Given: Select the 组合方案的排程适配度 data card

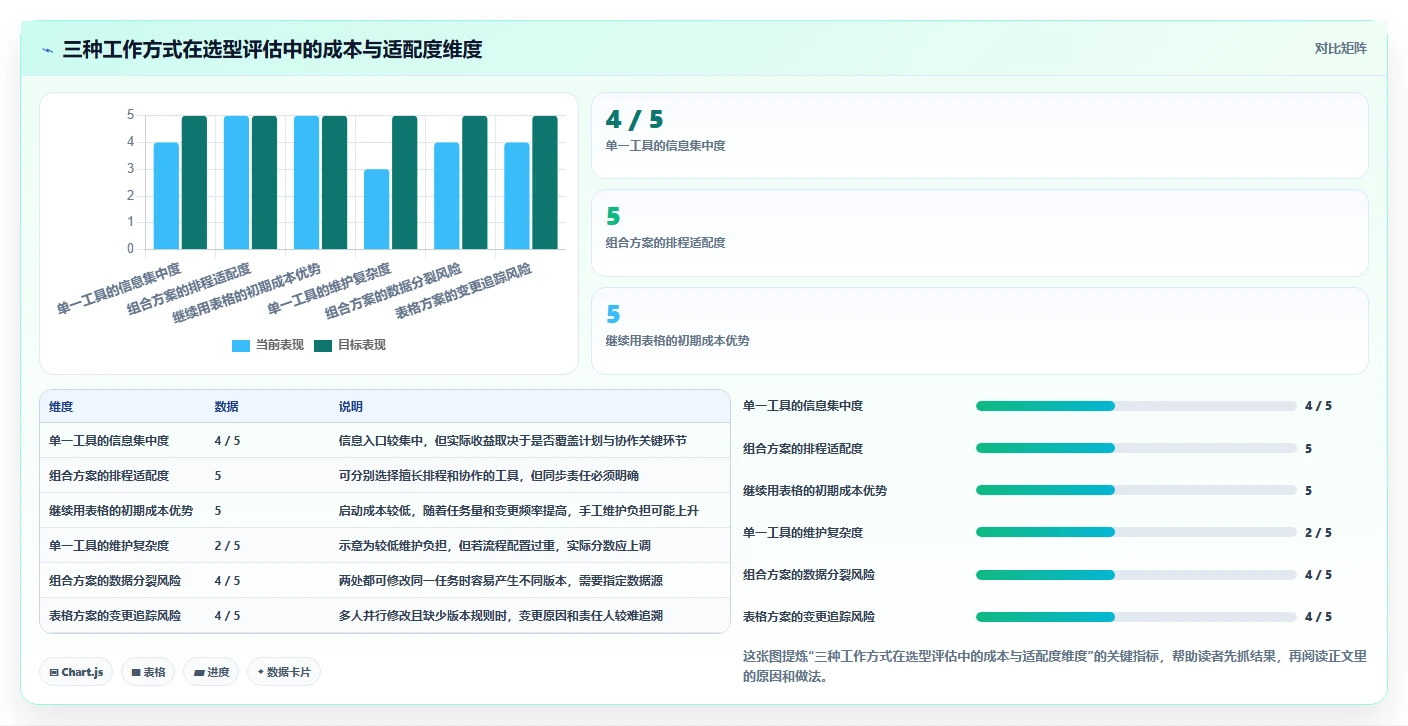Looking at the screenshot, I should click(979, 233).
